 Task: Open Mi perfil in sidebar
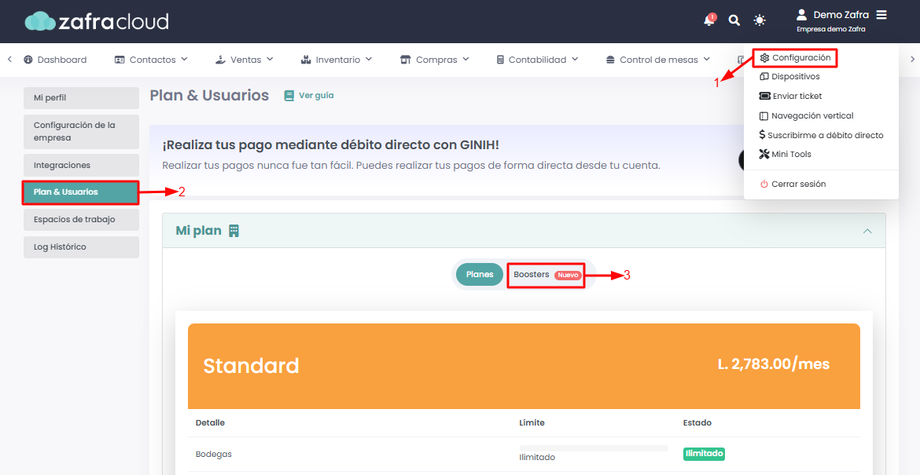click(x=81, y=98)
